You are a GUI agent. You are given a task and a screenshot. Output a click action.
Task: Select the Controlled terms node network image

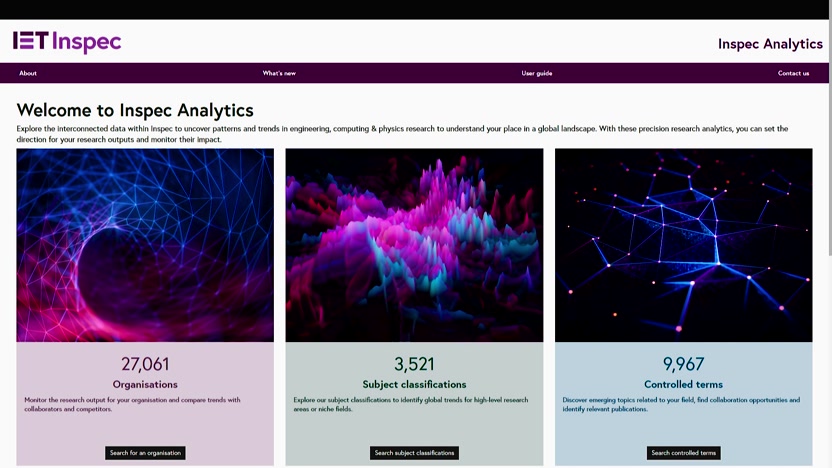tap(683, 245)
